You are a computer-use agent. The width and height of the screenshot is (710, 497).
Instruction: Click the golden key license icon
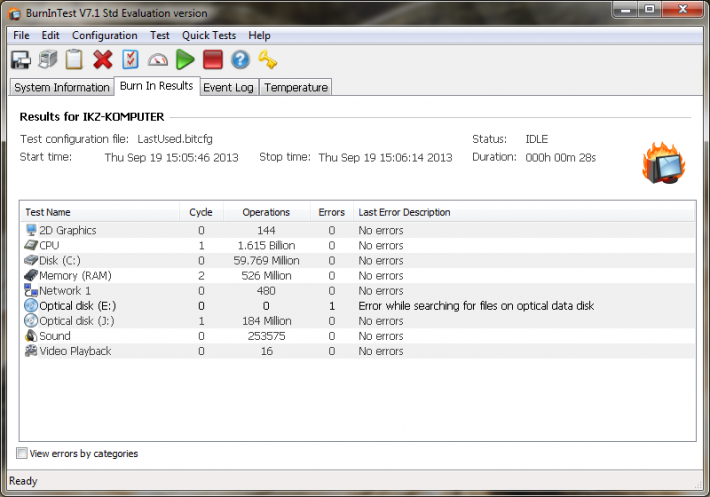(x=268, y=60)
